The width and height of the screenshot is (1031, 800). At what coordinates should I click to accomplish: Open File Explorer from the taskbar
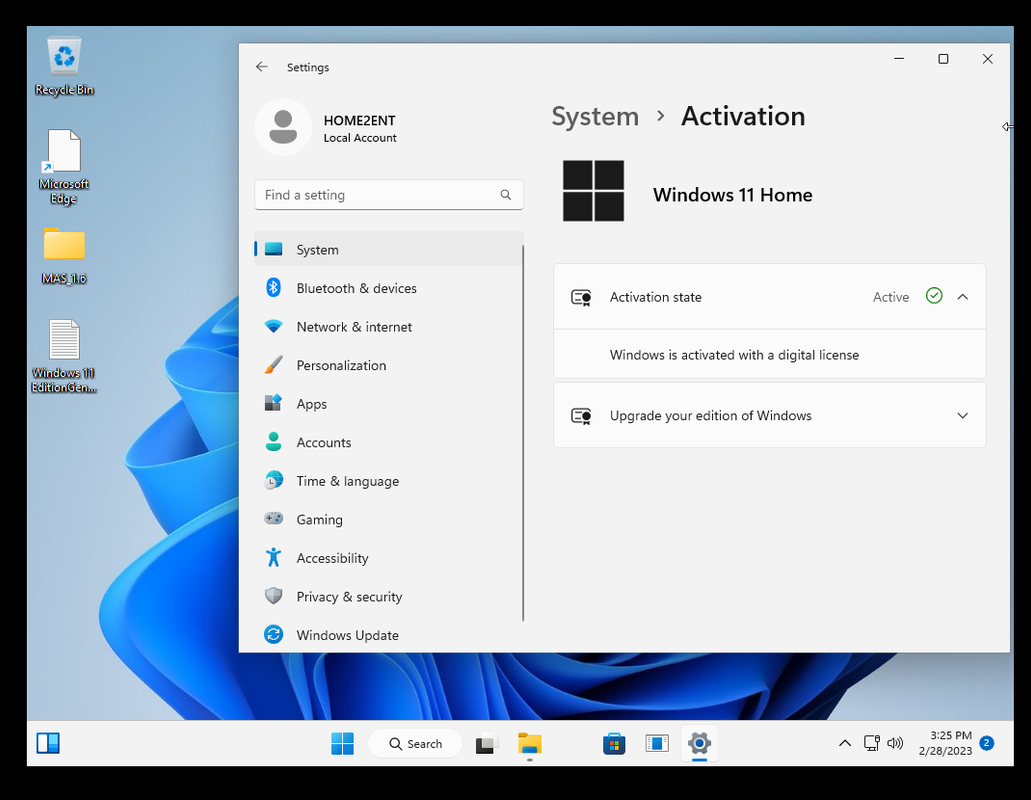point(530,743)
